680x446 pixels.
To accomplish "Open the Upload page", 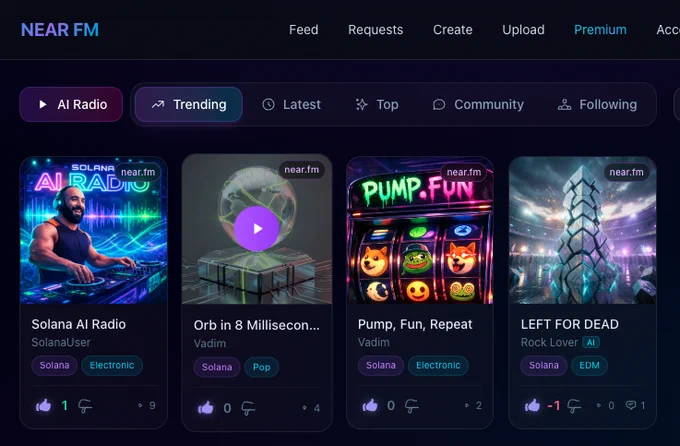I will pyautogui.click(x=523, y=30).
